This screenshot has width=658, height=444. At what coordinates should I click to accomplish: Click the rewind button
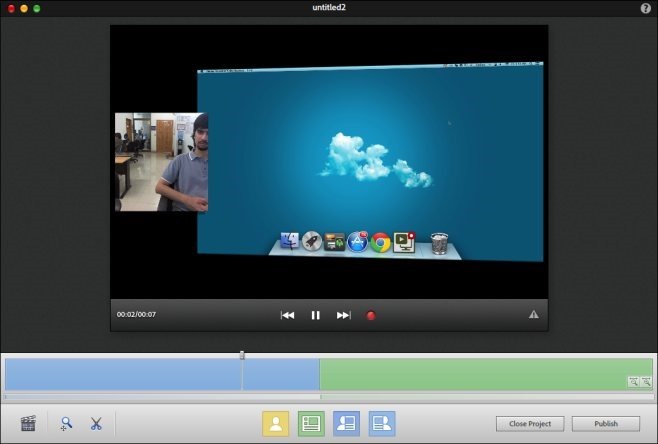288,315
